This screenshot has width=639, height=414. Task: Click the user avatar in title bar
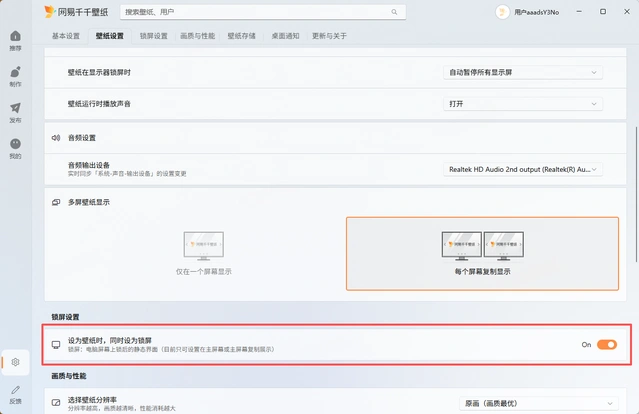click(x=503, y=12)
